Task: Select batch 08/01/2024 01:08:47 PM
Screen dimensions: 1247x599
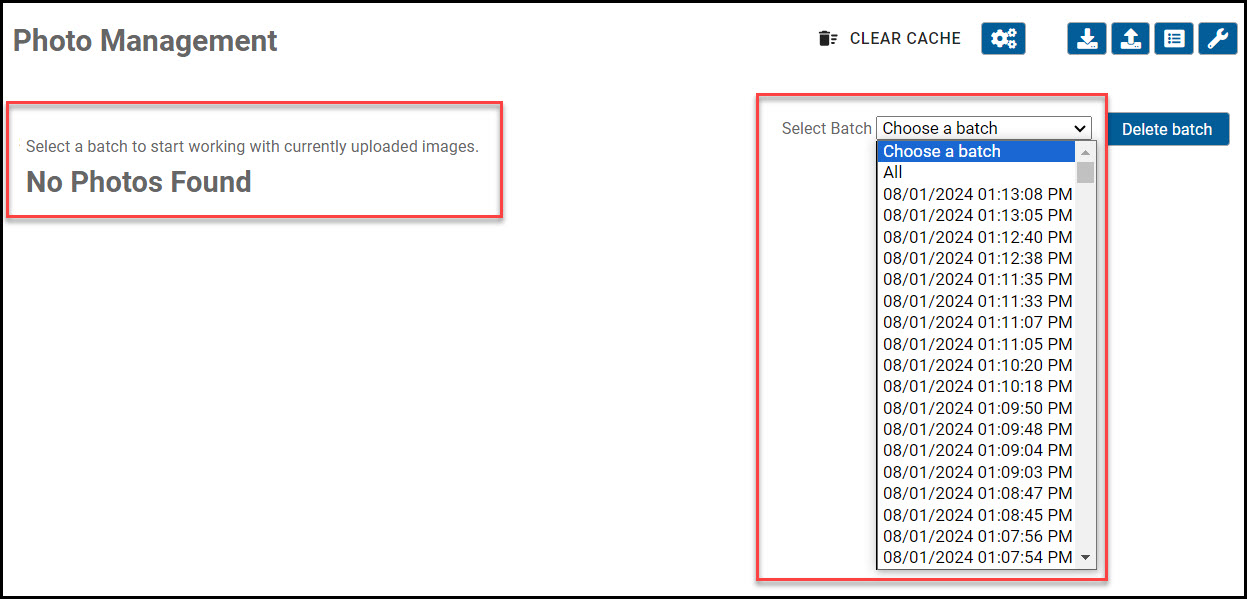Action: pyautogui.click(x=977, y=493)
